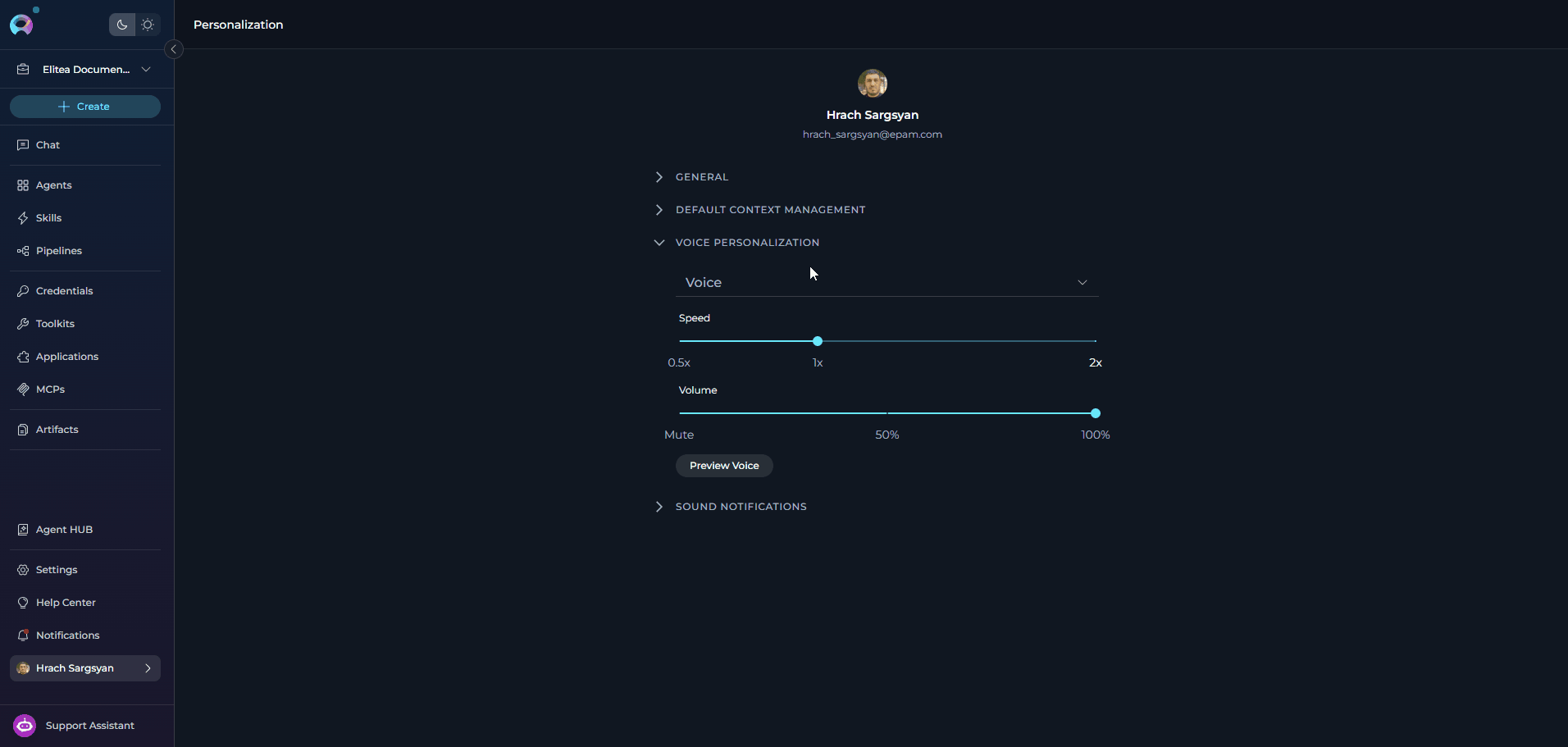This screenshot has width=1568, height=747.
Task: Open Chat from the sidebar
Action: point(85,145)
